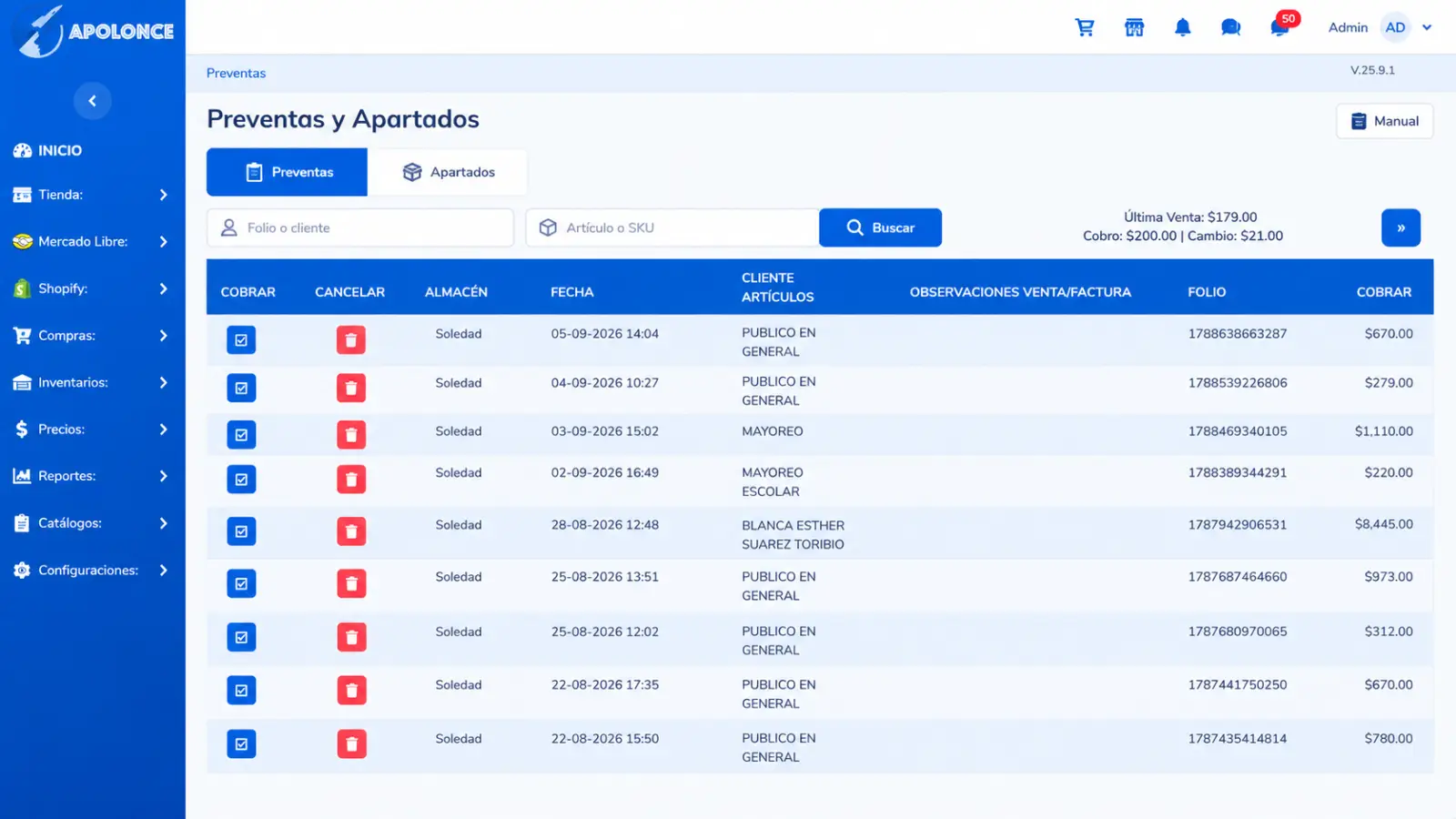Screen dimensions: 1456x819
Task: Expand the Reportes sidebar section
Action: pyautogui.click(x=91, y=476)
